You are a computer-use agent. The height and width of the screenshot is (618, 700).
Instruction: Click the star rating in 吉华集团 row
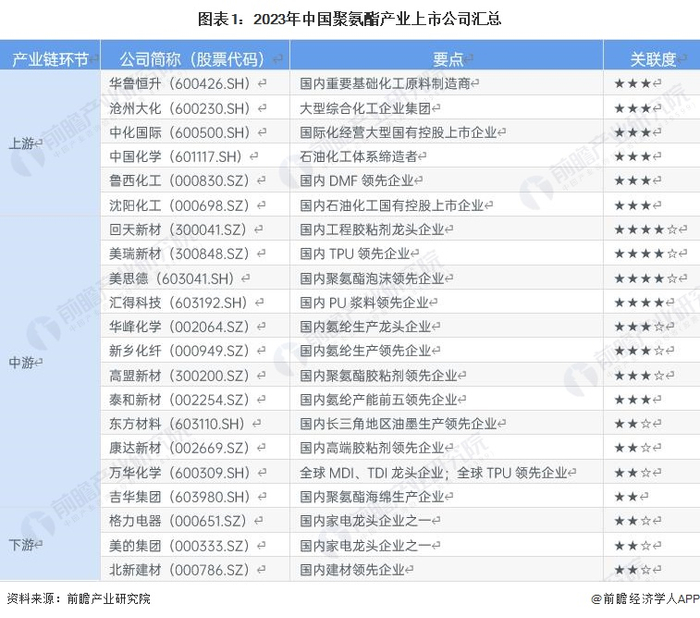coord(626,496)
